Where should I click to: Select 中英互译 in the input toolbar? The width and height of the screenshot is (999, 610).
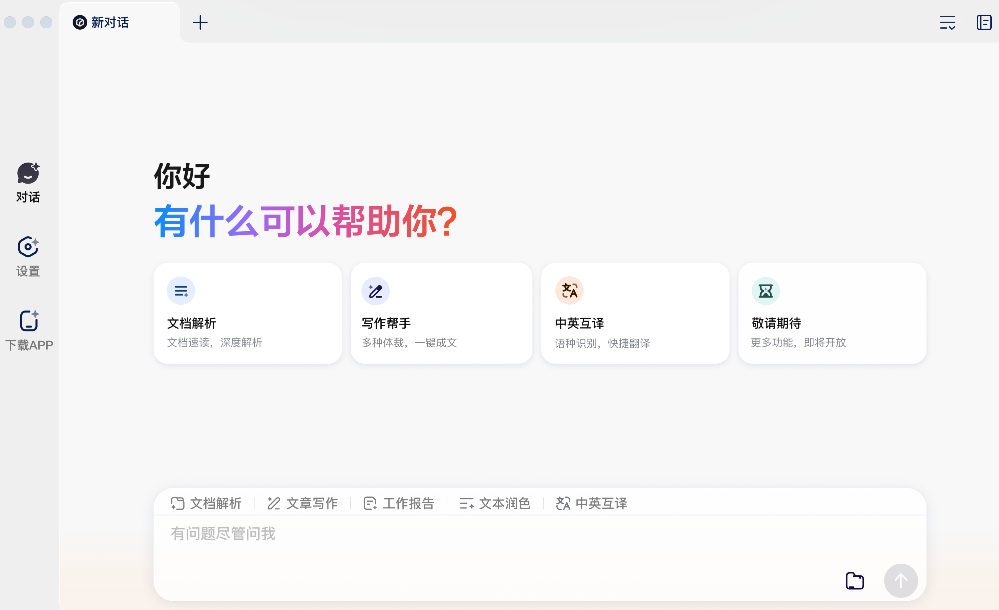(x=593, y=503)
